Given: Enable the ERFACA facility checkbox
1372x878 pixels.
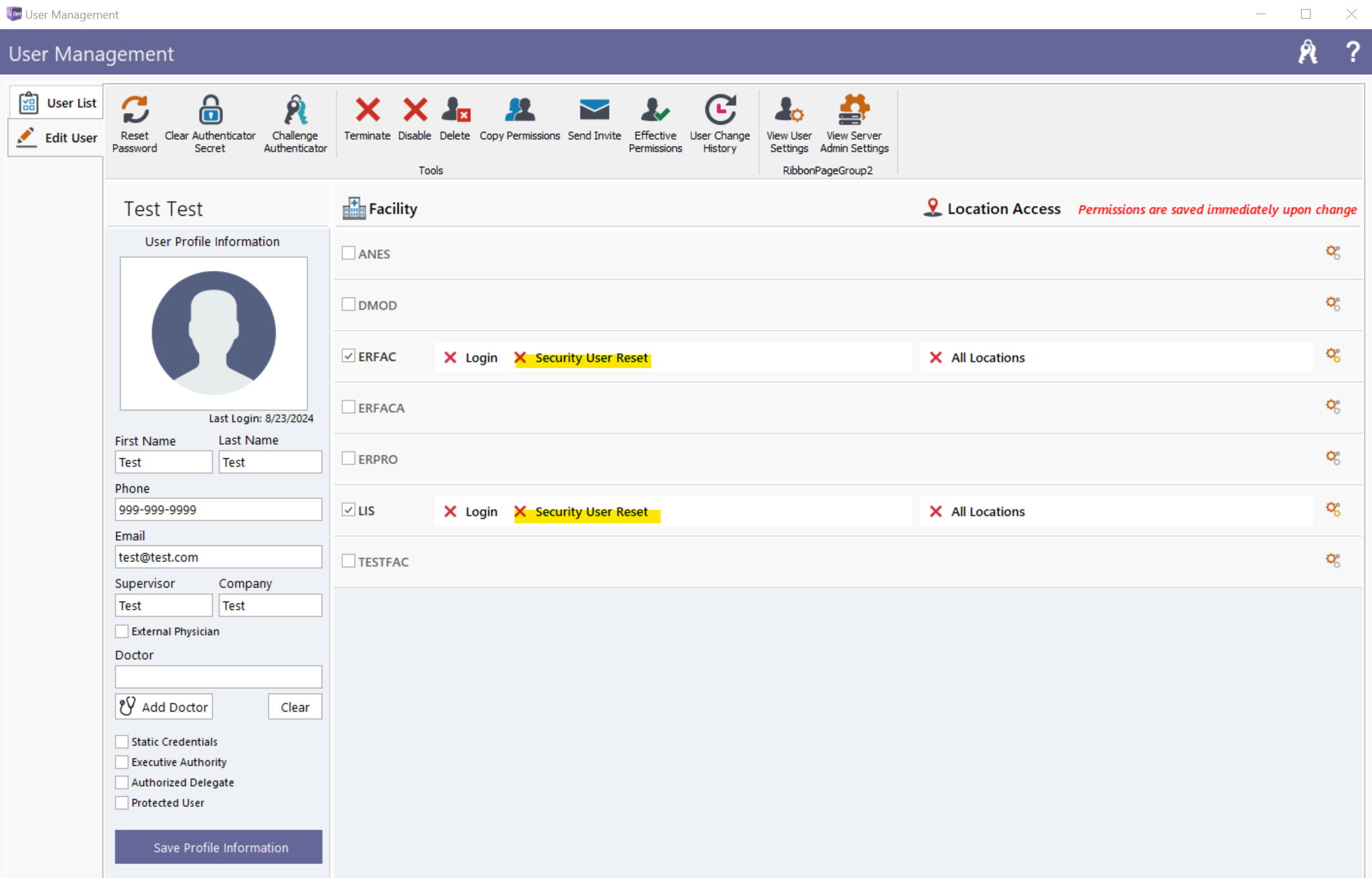Looking at the screenshot, I should coord(348,407).
